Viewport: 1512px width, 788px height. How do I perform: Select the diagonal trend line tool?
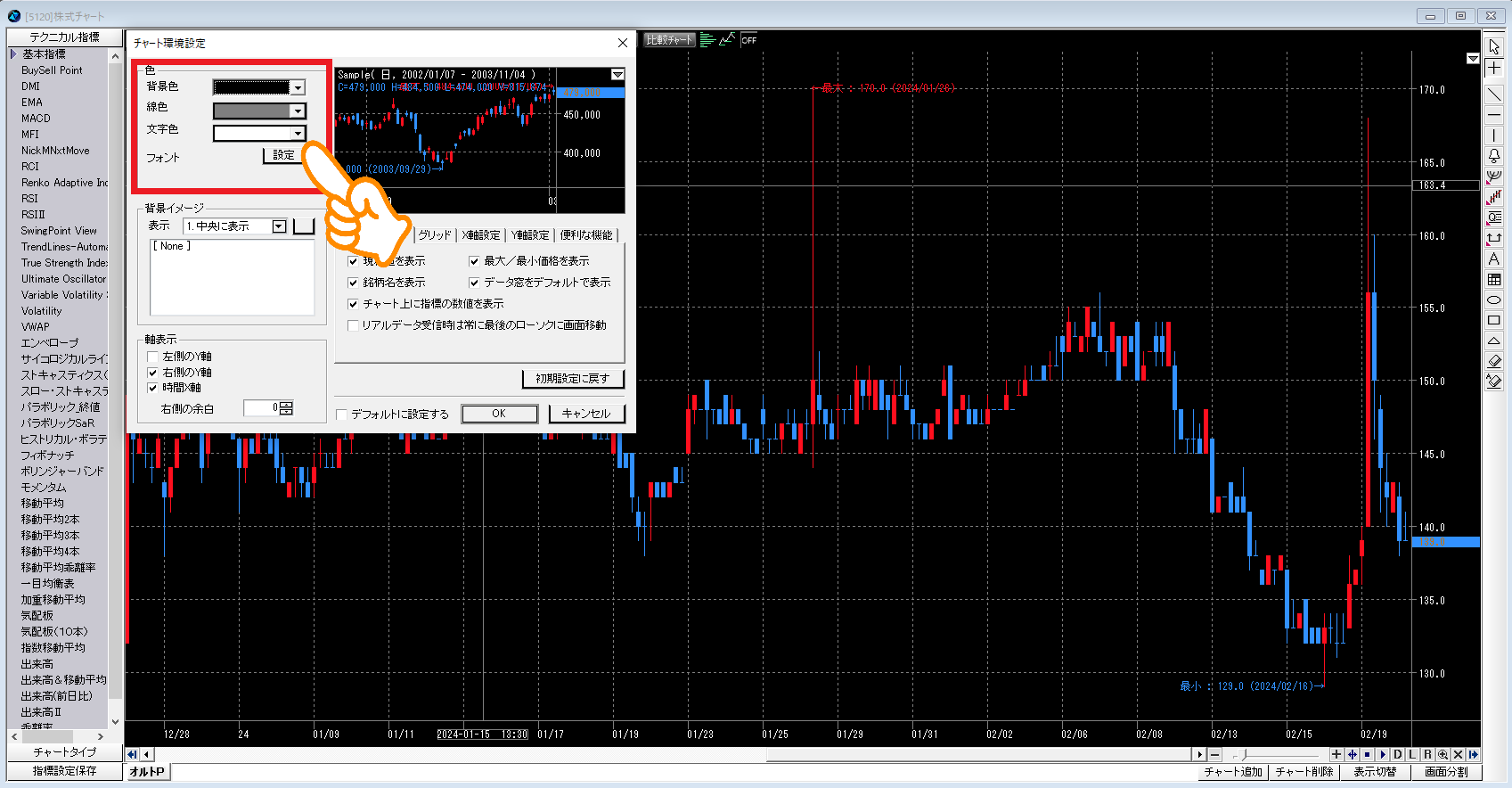[1494, 94]
